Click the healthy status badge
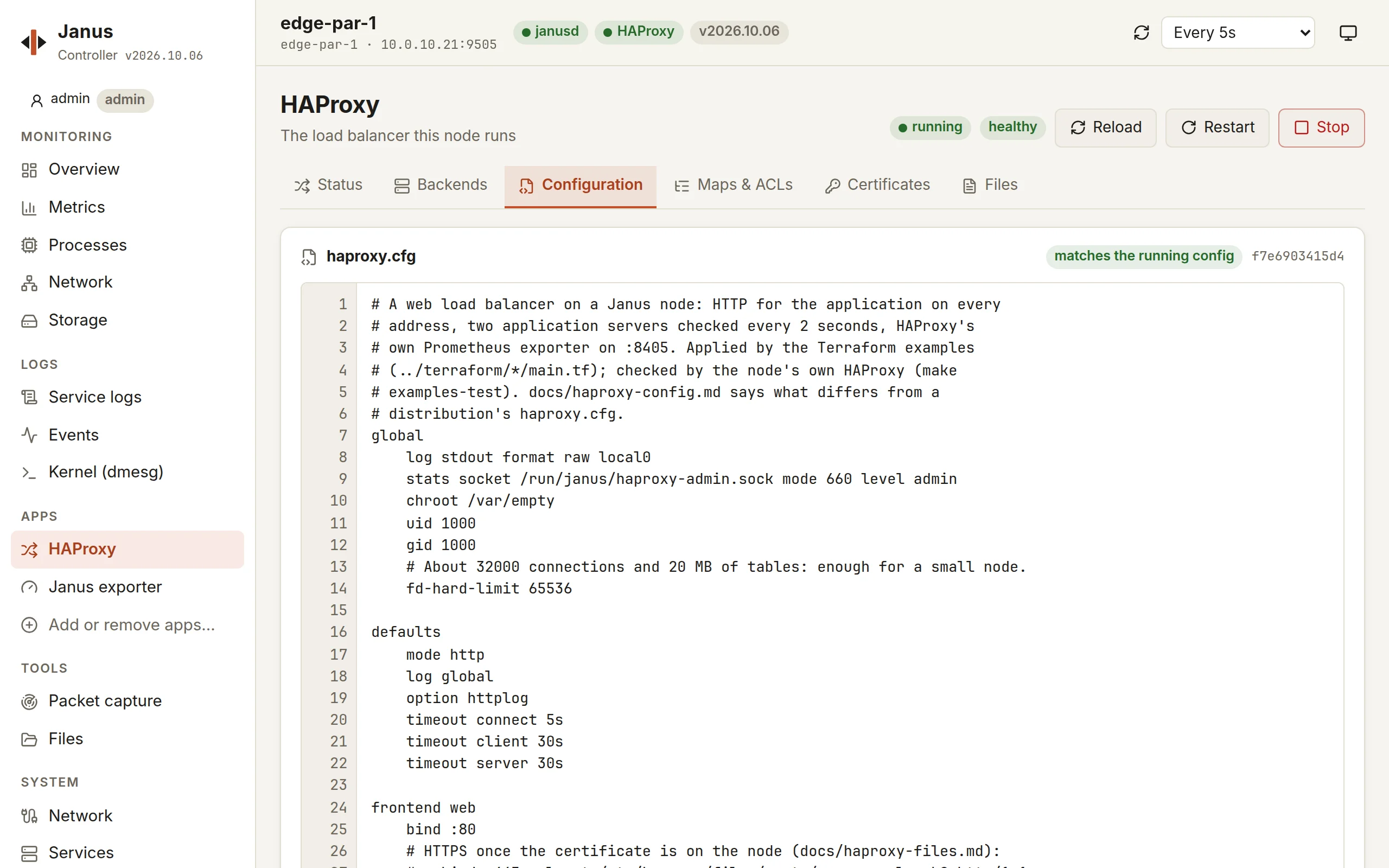1389x868 pixels. [1012, 127]
